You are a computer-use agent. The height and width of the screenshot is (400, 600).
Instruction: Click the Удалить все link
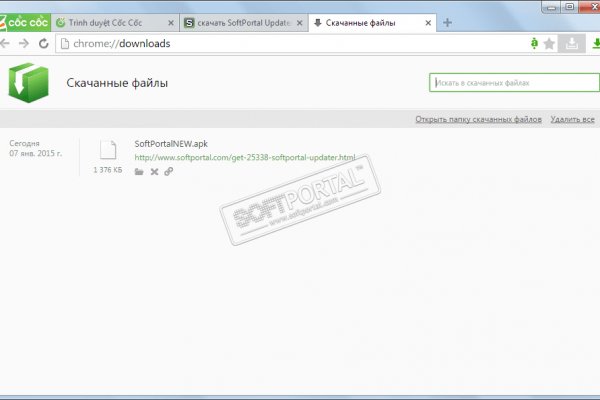[572, 119]
